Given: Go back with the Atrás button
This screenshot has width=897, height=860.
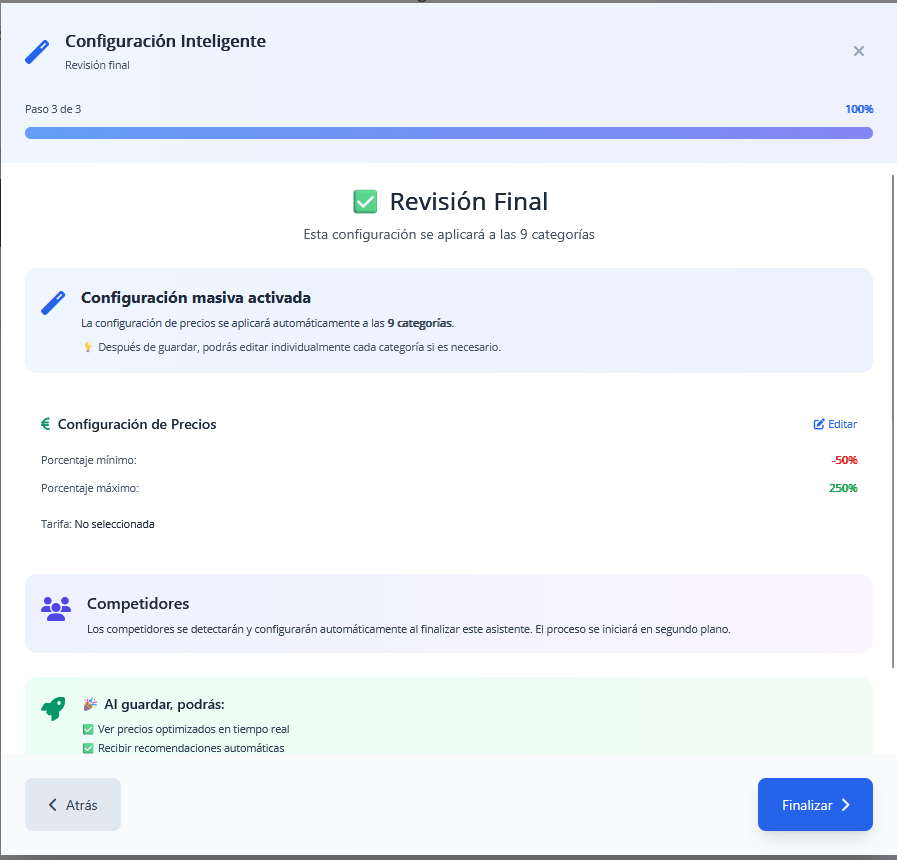Looking at the screenshot, I should pyautogui.click(x=73, y=805).
